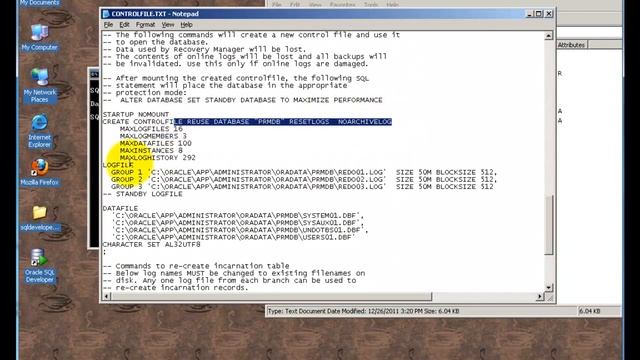This screenshot has width=640, height=360.
Task: Open the Format menu in Notepad
Action: click(145, 25)
